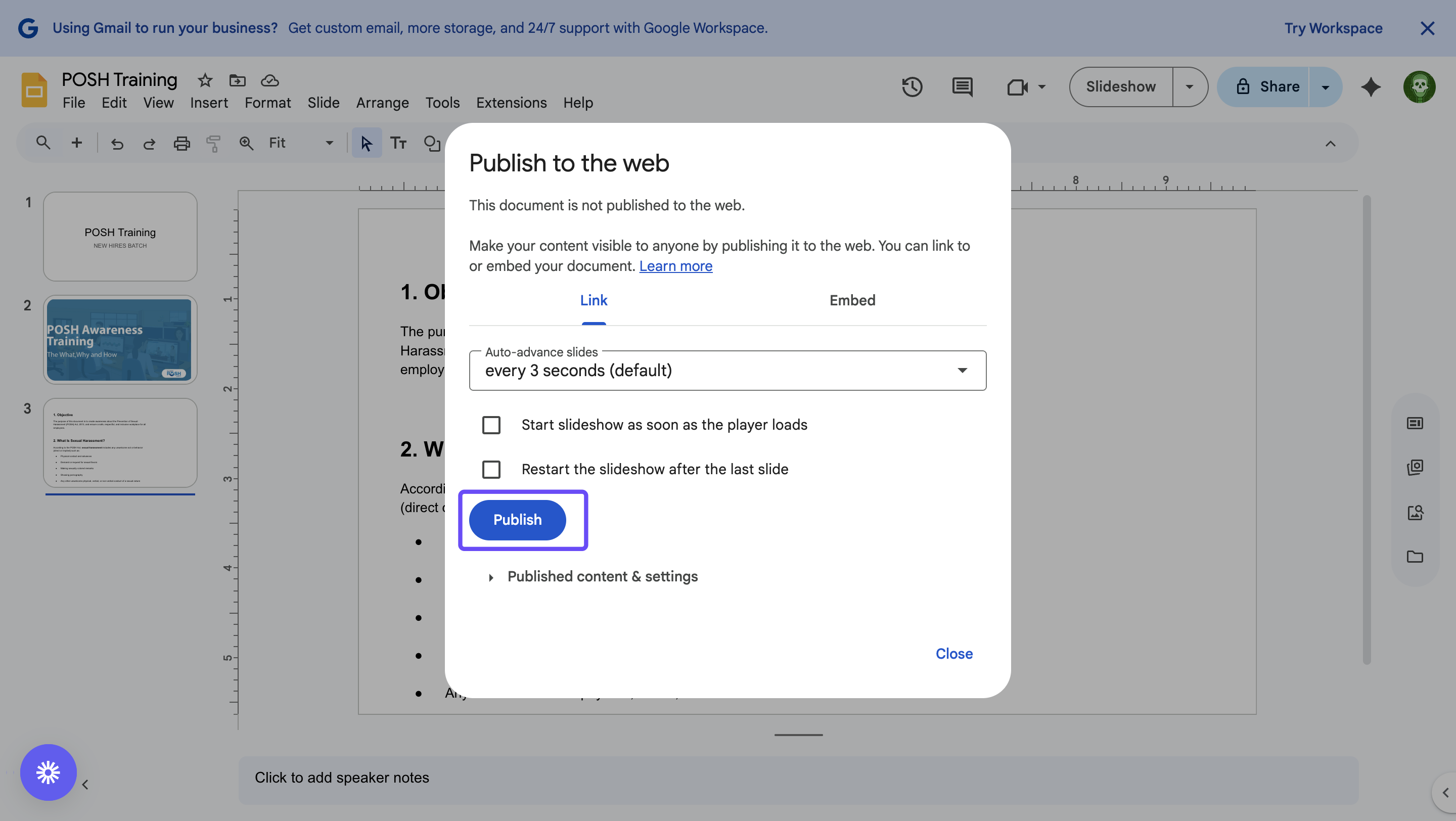Screen dimensions: 1456x821
Task: Expand Published content & settings
Action: [x=602, y=576]
